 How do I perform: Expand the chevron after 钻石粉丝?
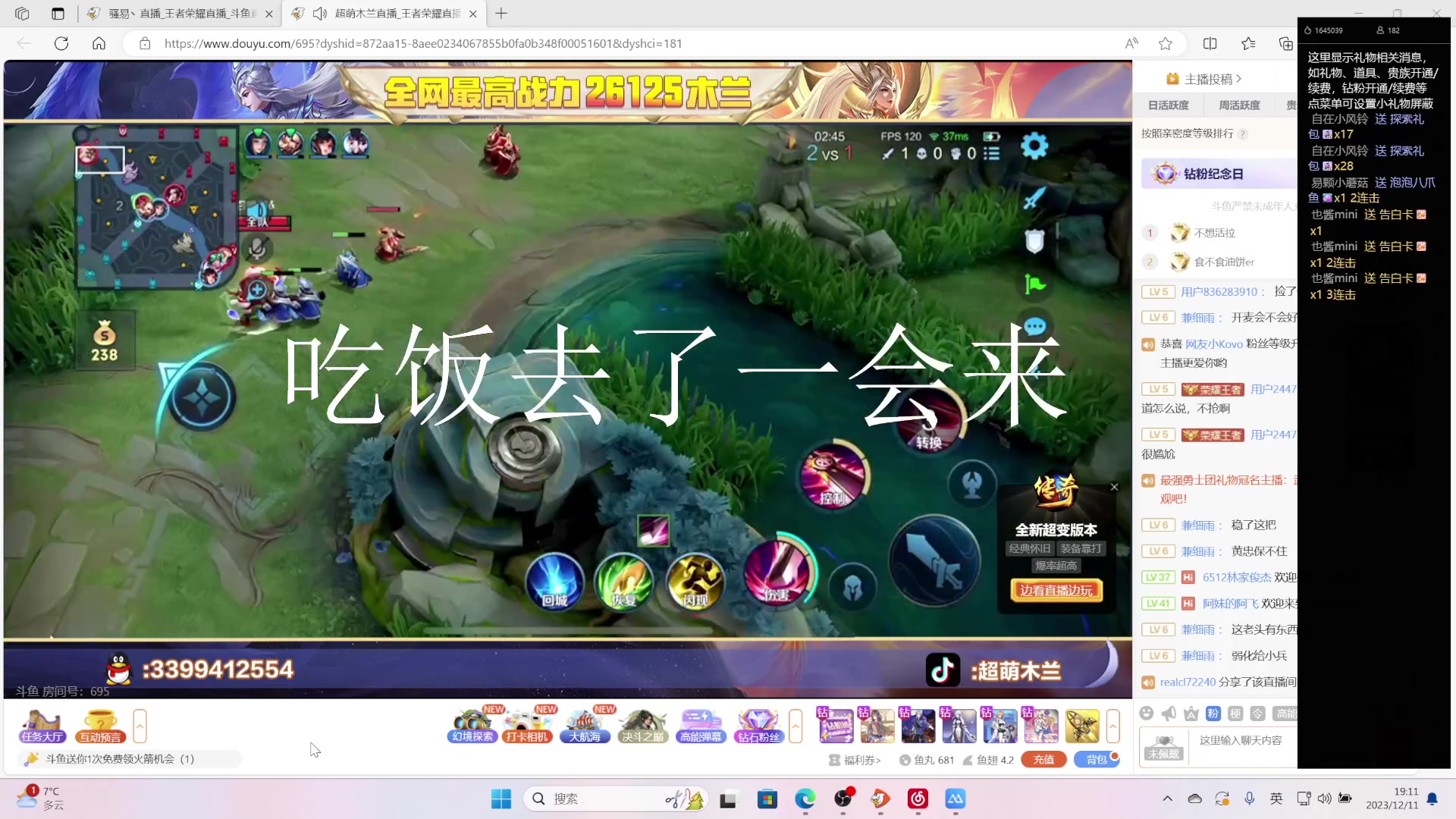795,726
